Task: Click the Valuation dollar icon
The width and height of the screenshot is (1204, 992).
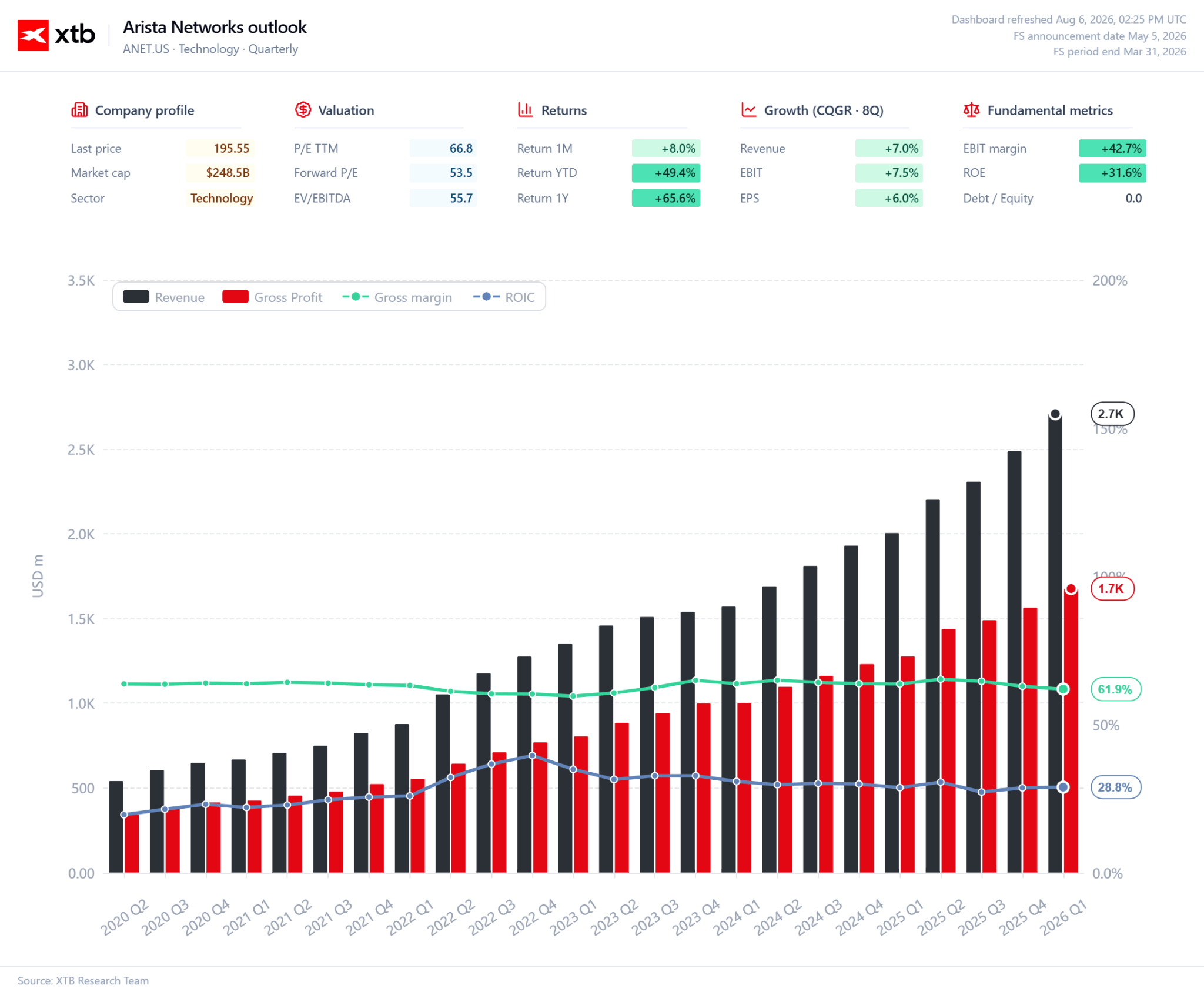Action: coord(303,110)
